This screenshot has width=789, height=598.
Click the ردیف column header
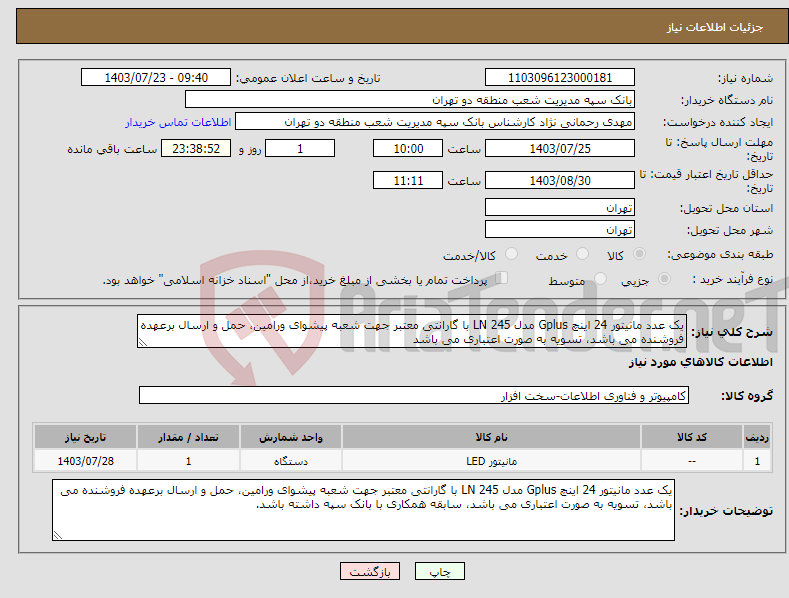757,437
